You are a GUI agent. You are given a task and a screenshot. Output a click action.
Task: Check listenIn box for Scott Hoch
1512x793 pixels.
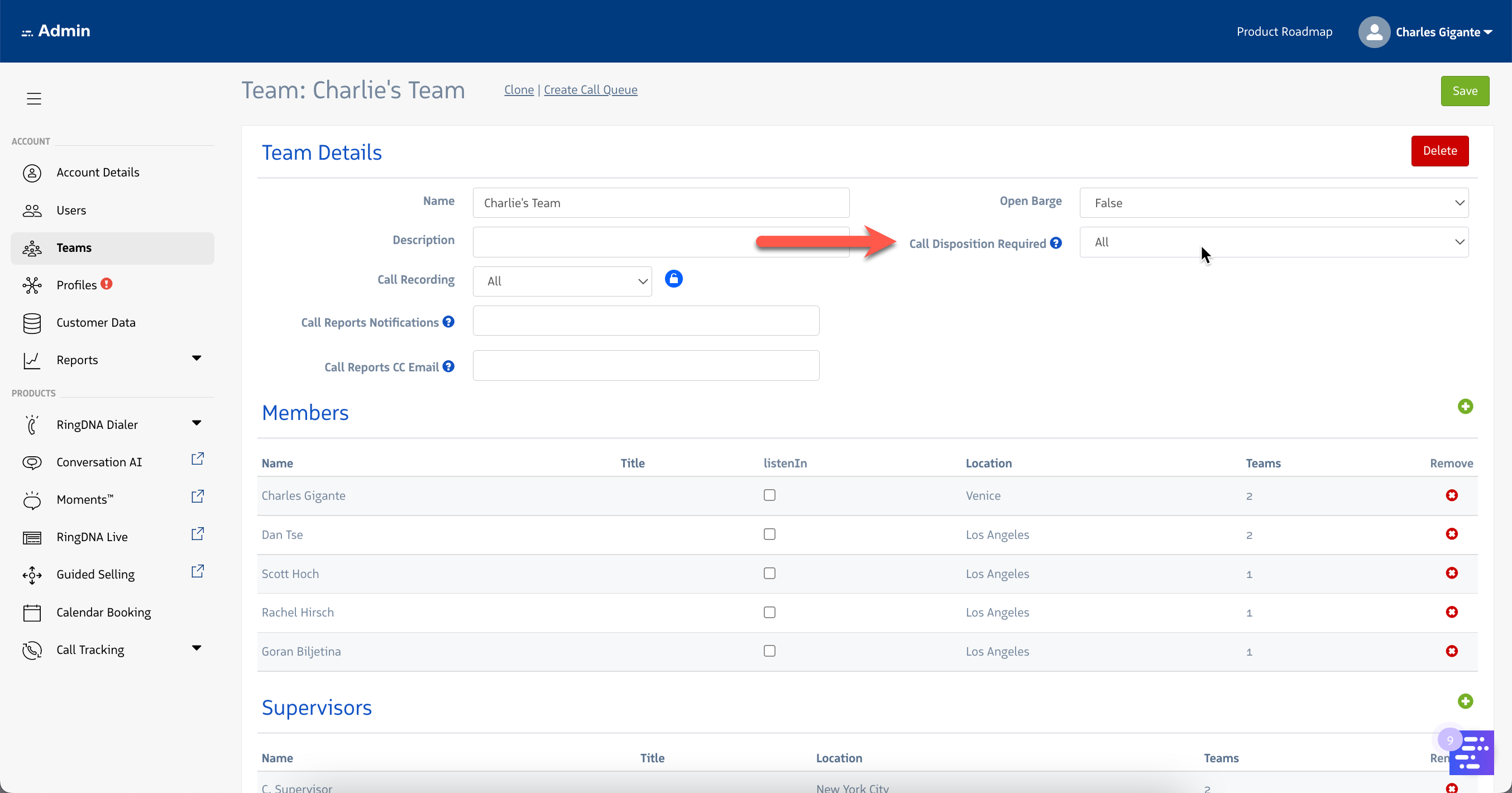[x=769, y=573]
